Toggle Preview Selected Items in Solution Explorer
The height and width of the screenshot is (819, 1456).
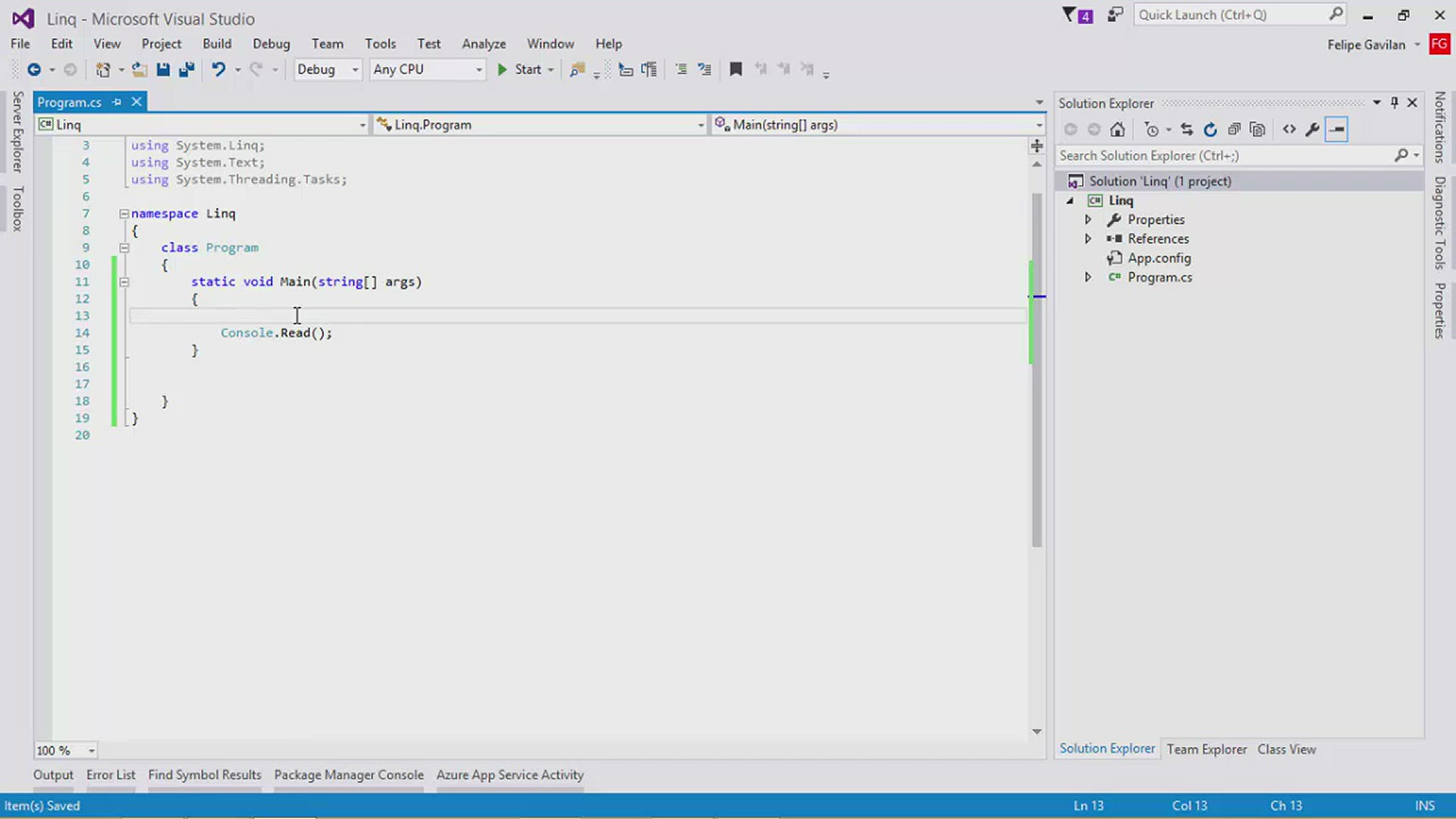point(1336,130)
